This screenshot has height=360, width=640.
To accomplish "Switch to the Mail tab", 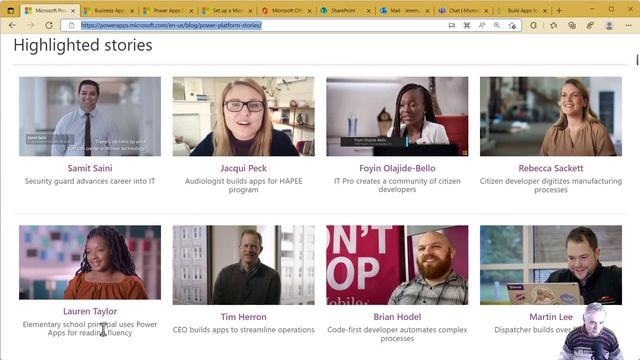I will pyautogui.click(x=404, y=11).
